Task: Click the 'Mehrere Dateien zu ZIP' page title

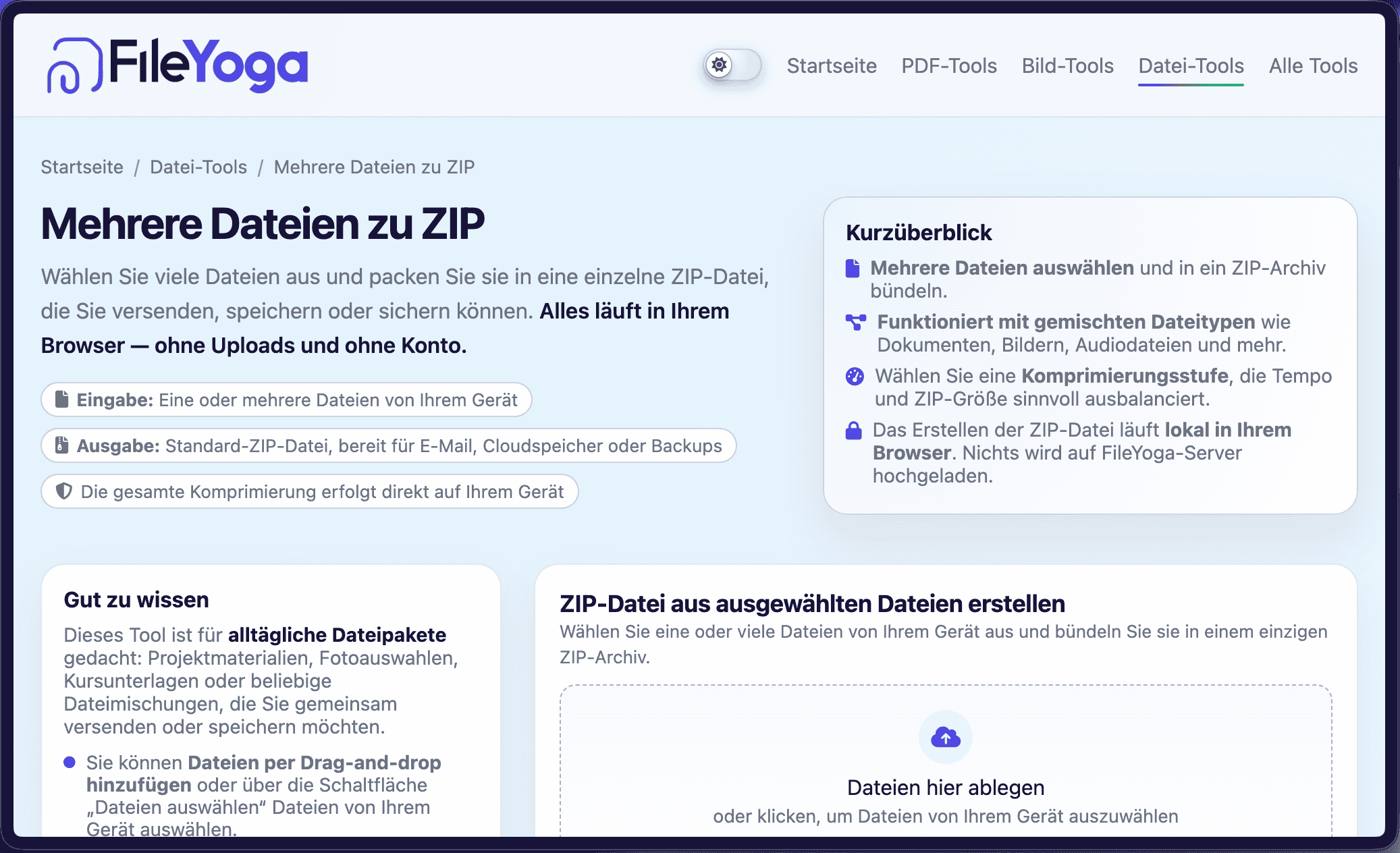Action: coord(263,224)
